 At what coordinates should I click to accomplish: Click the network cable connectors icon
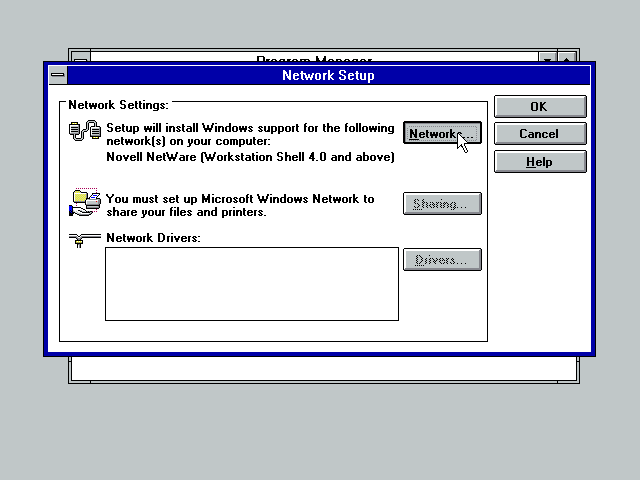click(85, 131)
